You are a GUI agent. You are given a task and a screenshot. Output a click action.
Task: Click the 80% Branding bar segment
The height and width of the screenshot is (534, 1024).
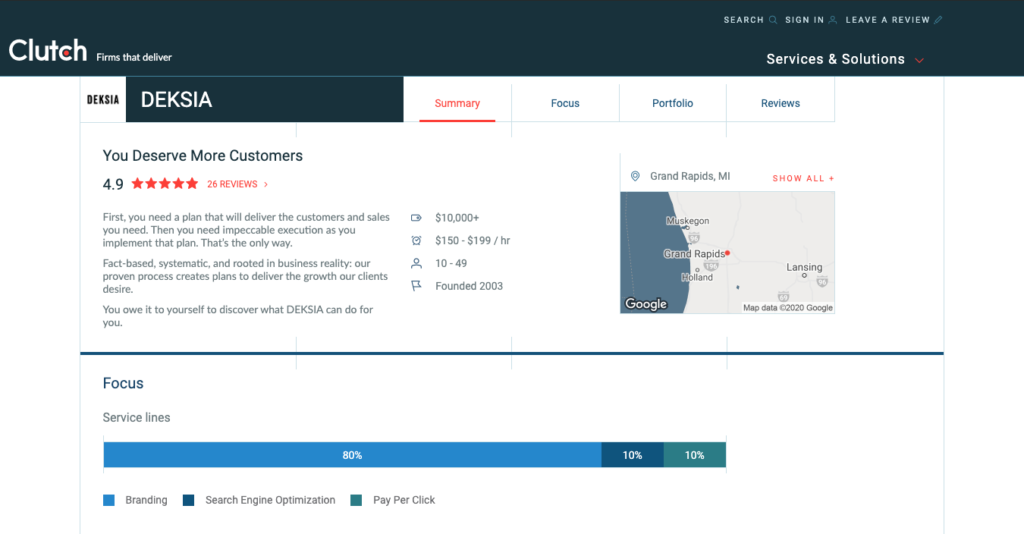[352, 455]
